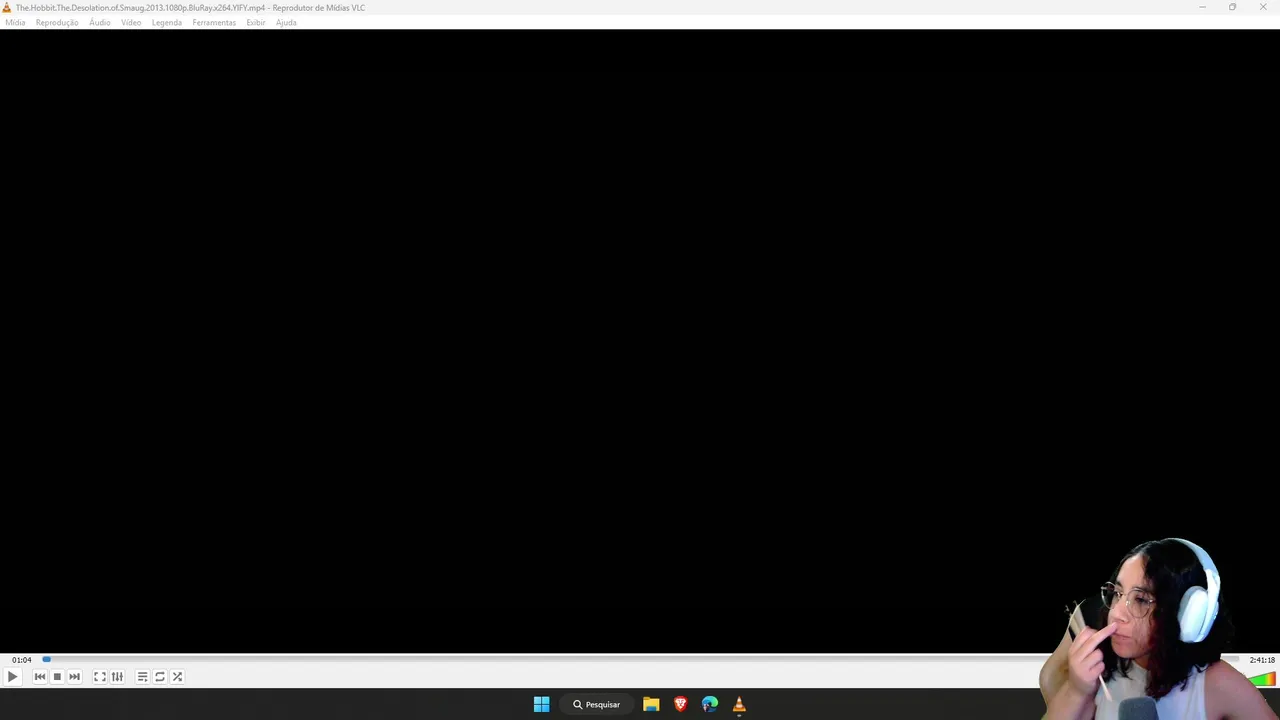Click the elapsed time 01:04 label
The image size is (1280, 720).
(x=22, y=660)
